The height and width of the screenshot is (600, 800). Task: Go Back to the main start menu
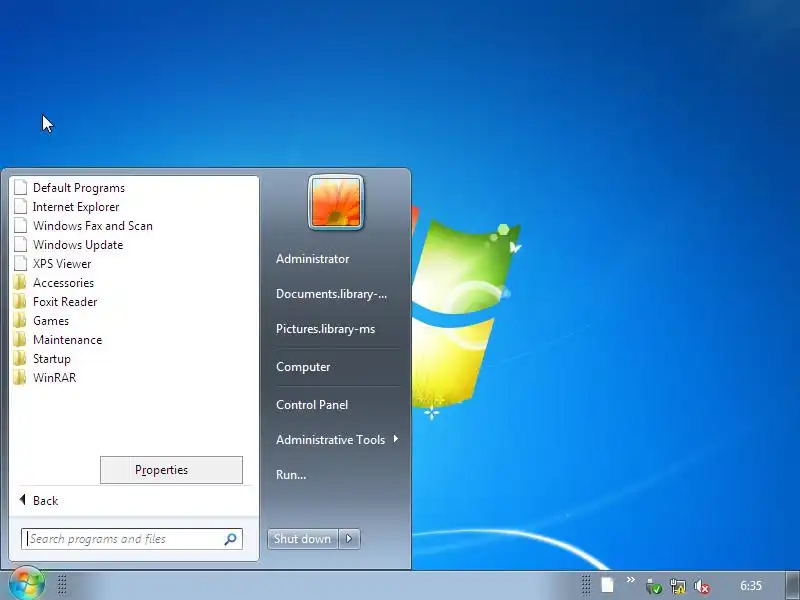pos(45,501)
